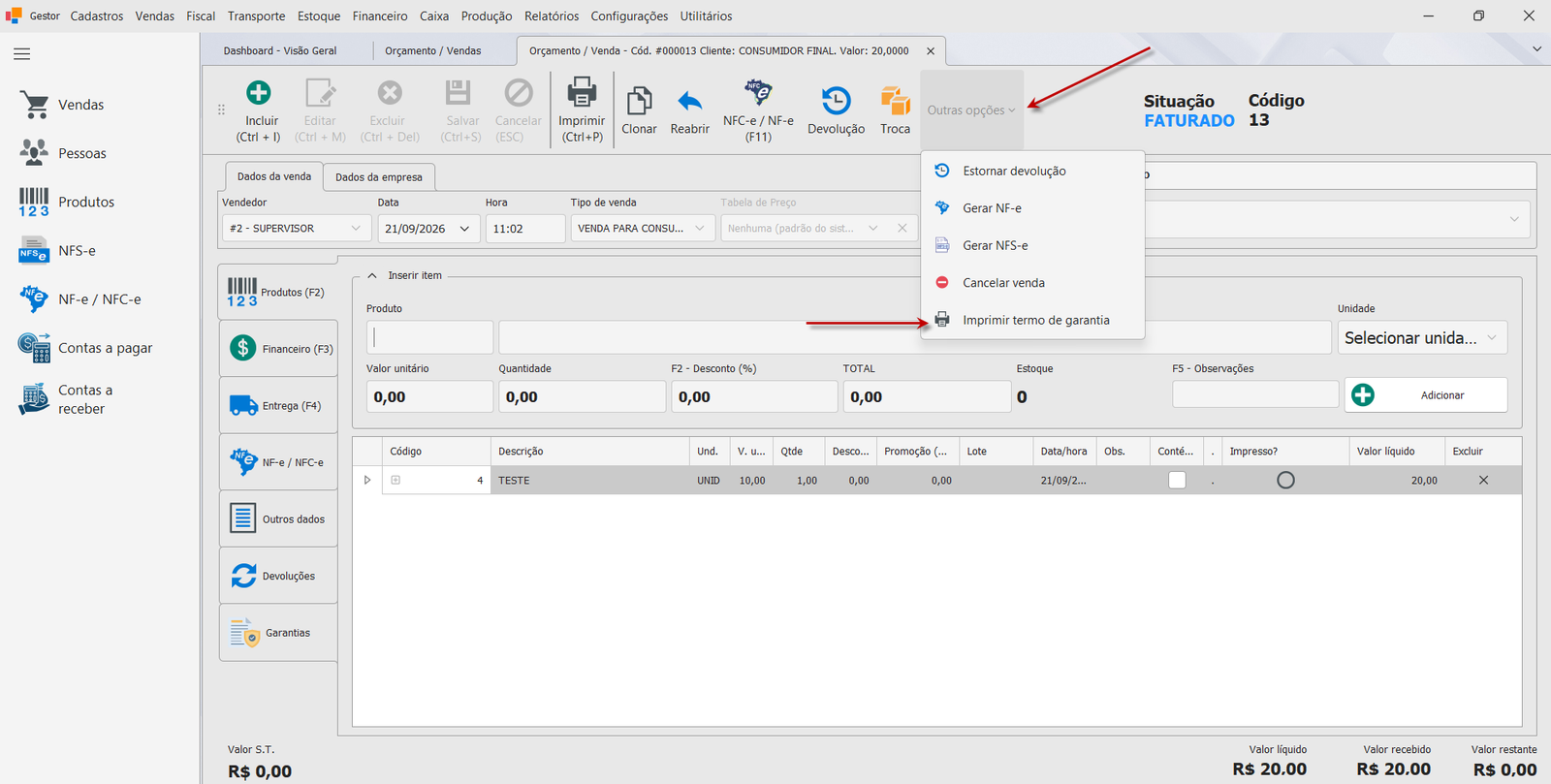Tick the Conteúdo checkbox in TESTE row
The image size is (1551, 784).
point(1177,480)
